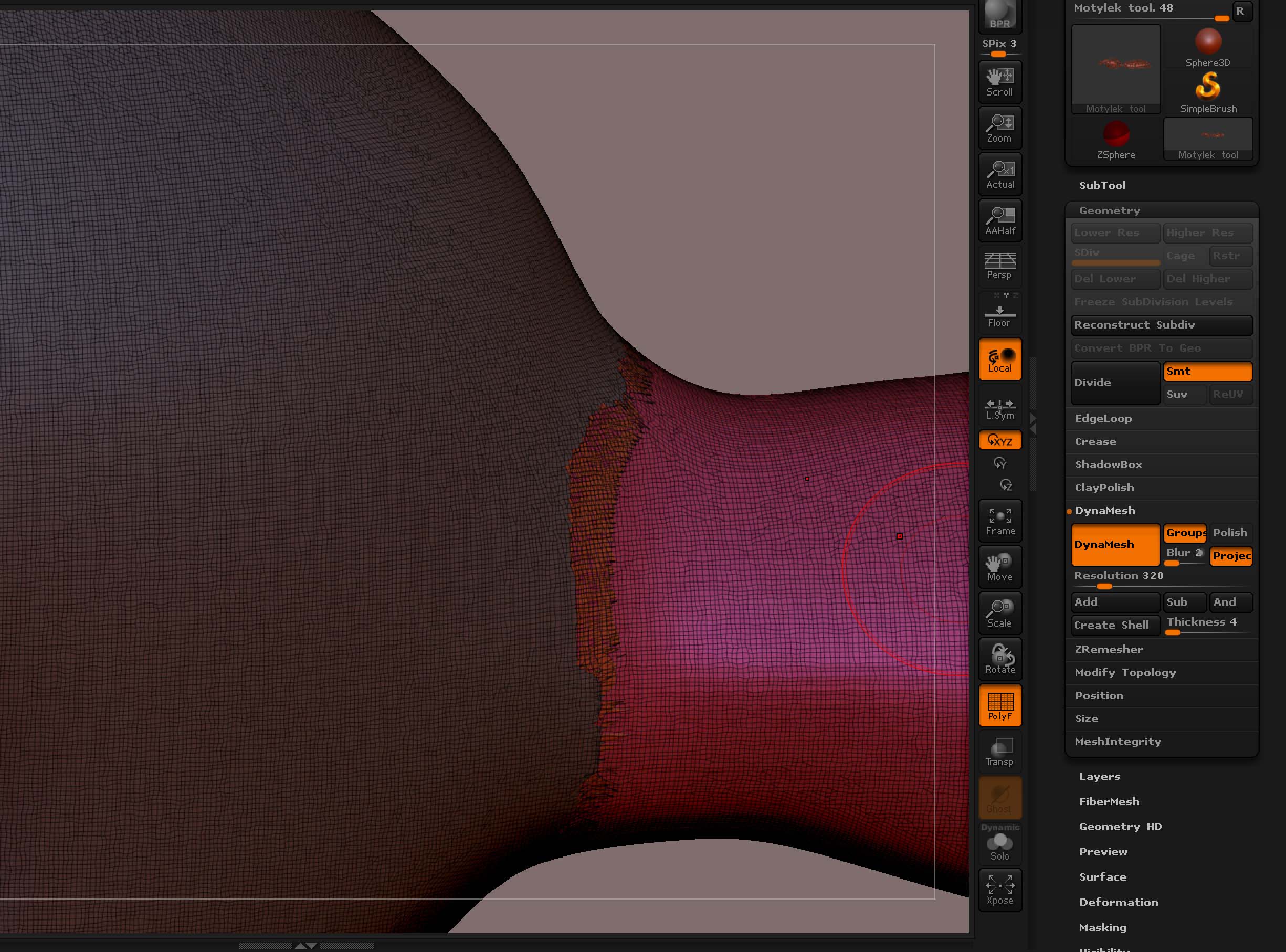Click the Floor grid icon
The height and width of the screenshot is (952, 1286).
[x=999, y=312]
